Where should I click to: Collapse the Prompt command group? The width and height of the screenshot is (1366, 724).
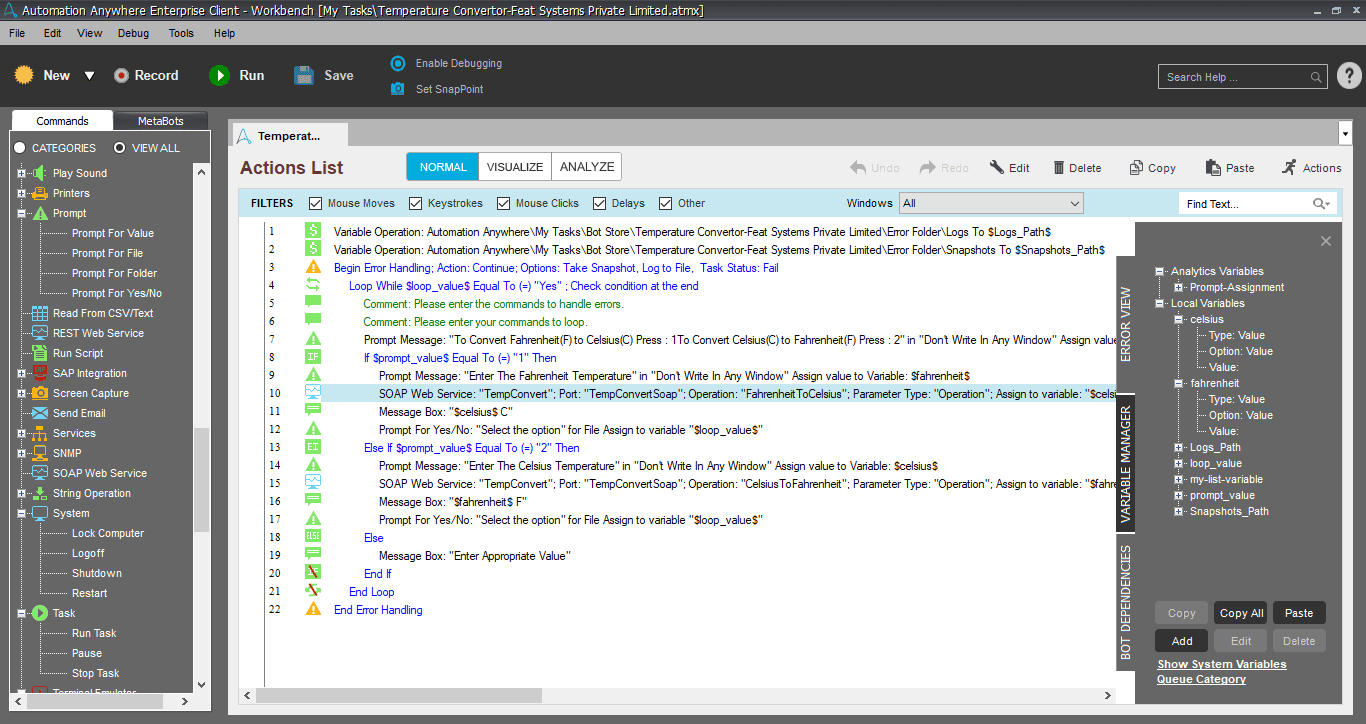(x=21, y=213)
